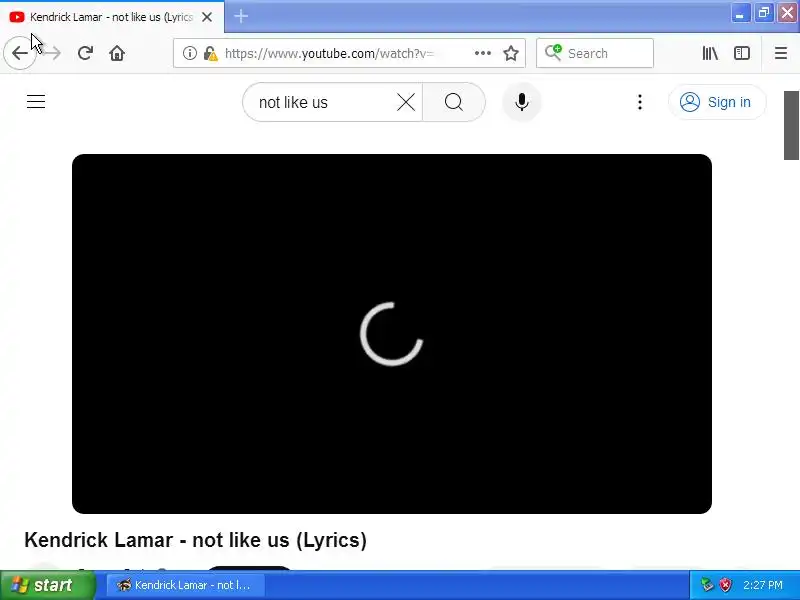This screenshot has height=600, width=800.
Task: Click the page vertical scrollbar thumb
Action: point(791,126)
